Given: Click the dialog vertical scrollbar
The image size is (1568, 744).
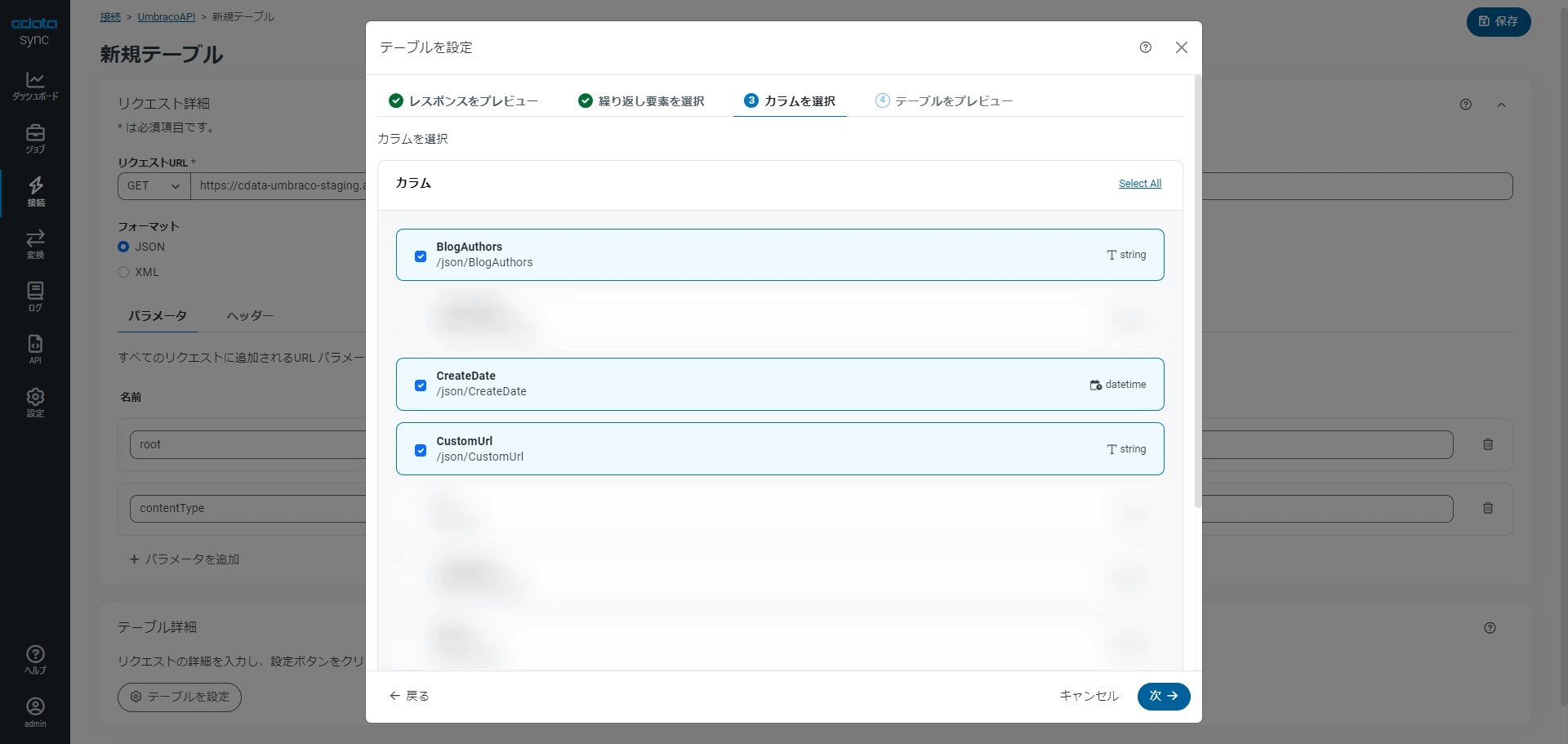Looking at the screenshot, I should pos(1198,292).
